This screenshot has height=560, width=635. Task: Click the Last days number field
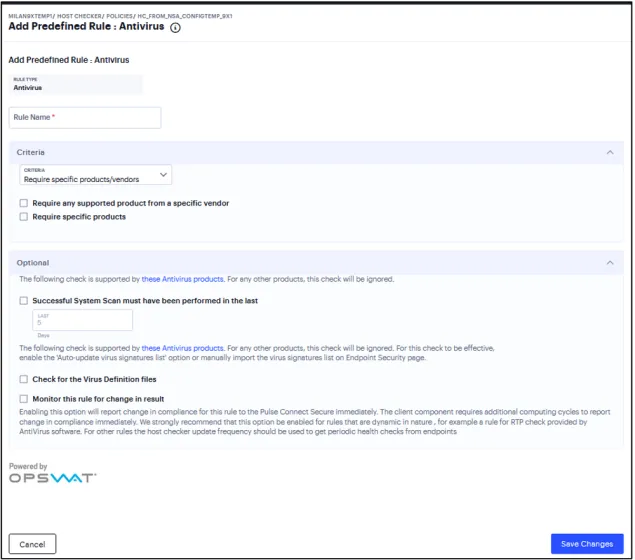(x=83, y=320)
